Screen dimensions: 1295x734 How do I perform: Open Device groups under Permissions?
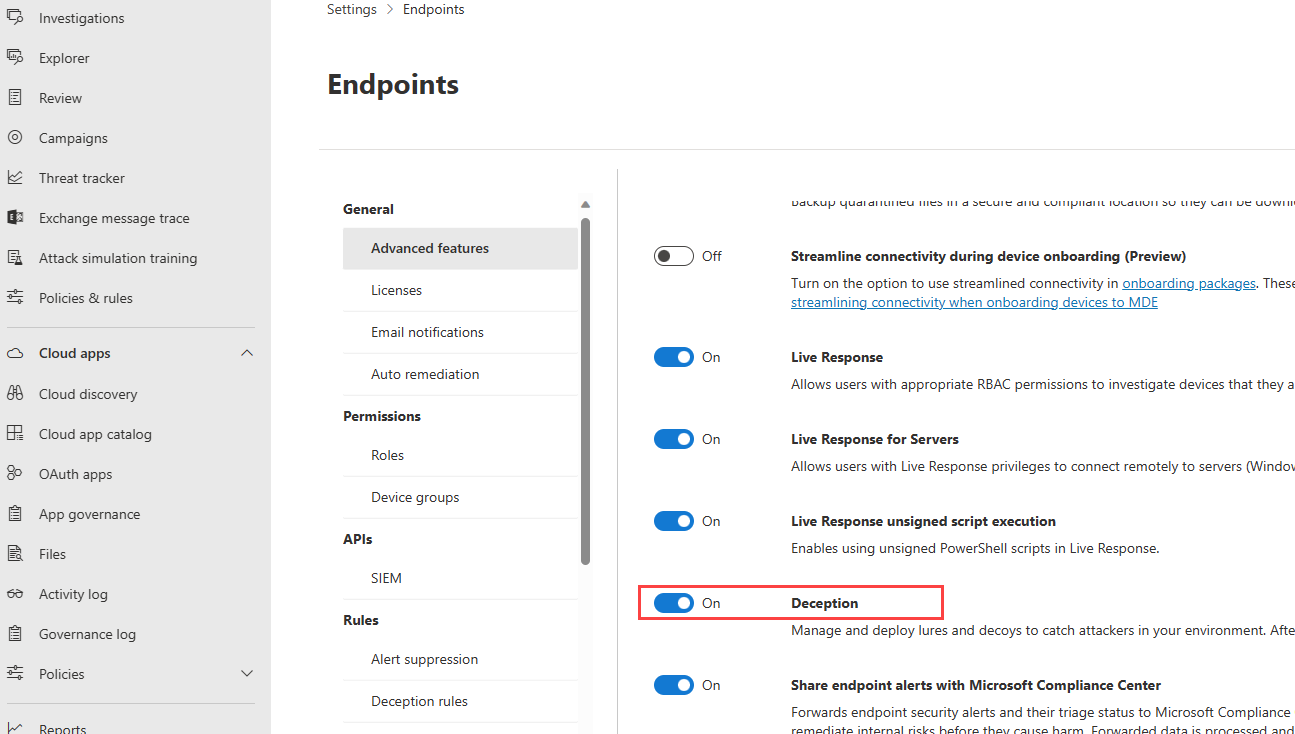[415, 497]
